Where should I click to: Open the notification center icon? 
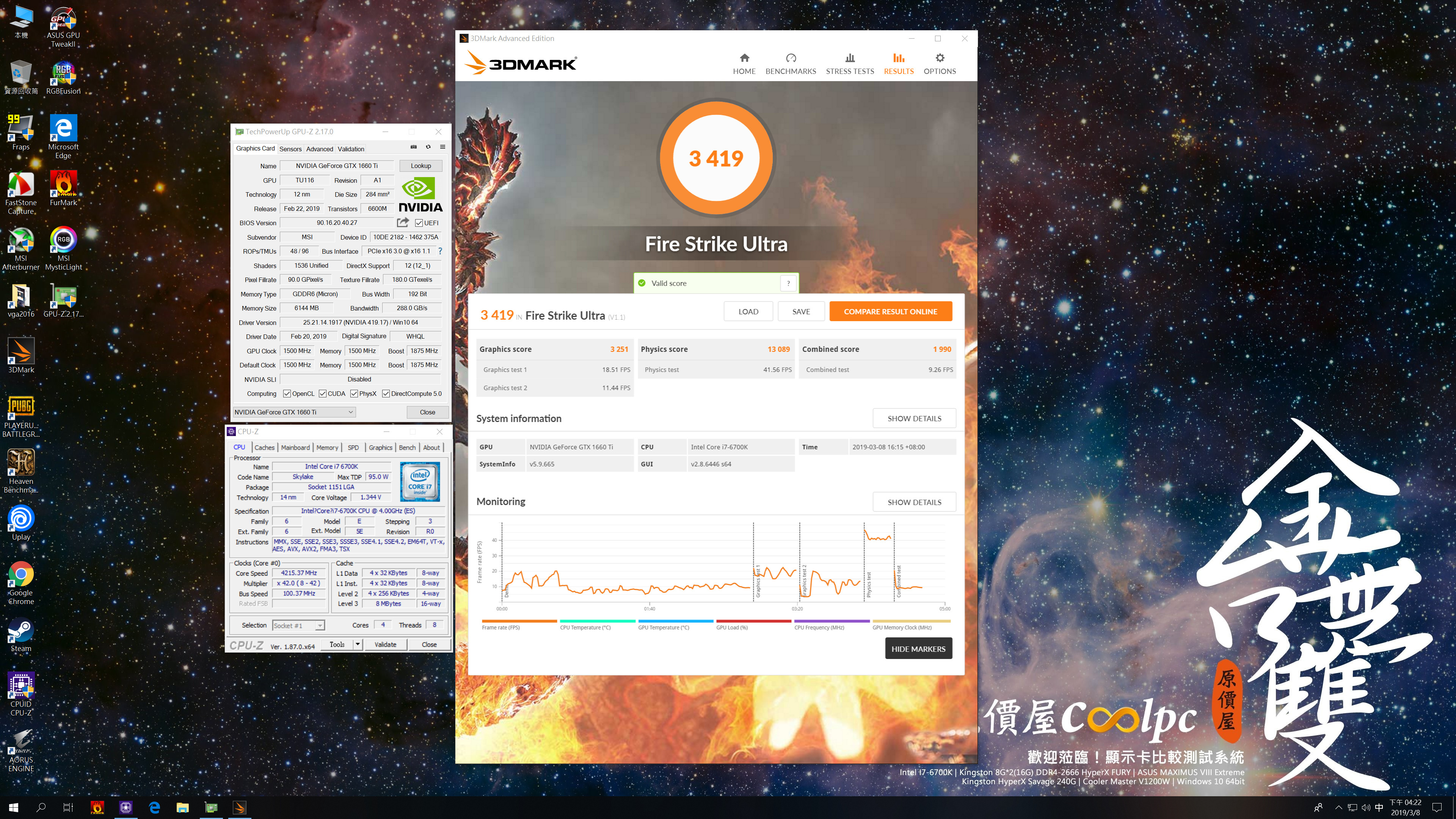click(x=1437, y=808)
